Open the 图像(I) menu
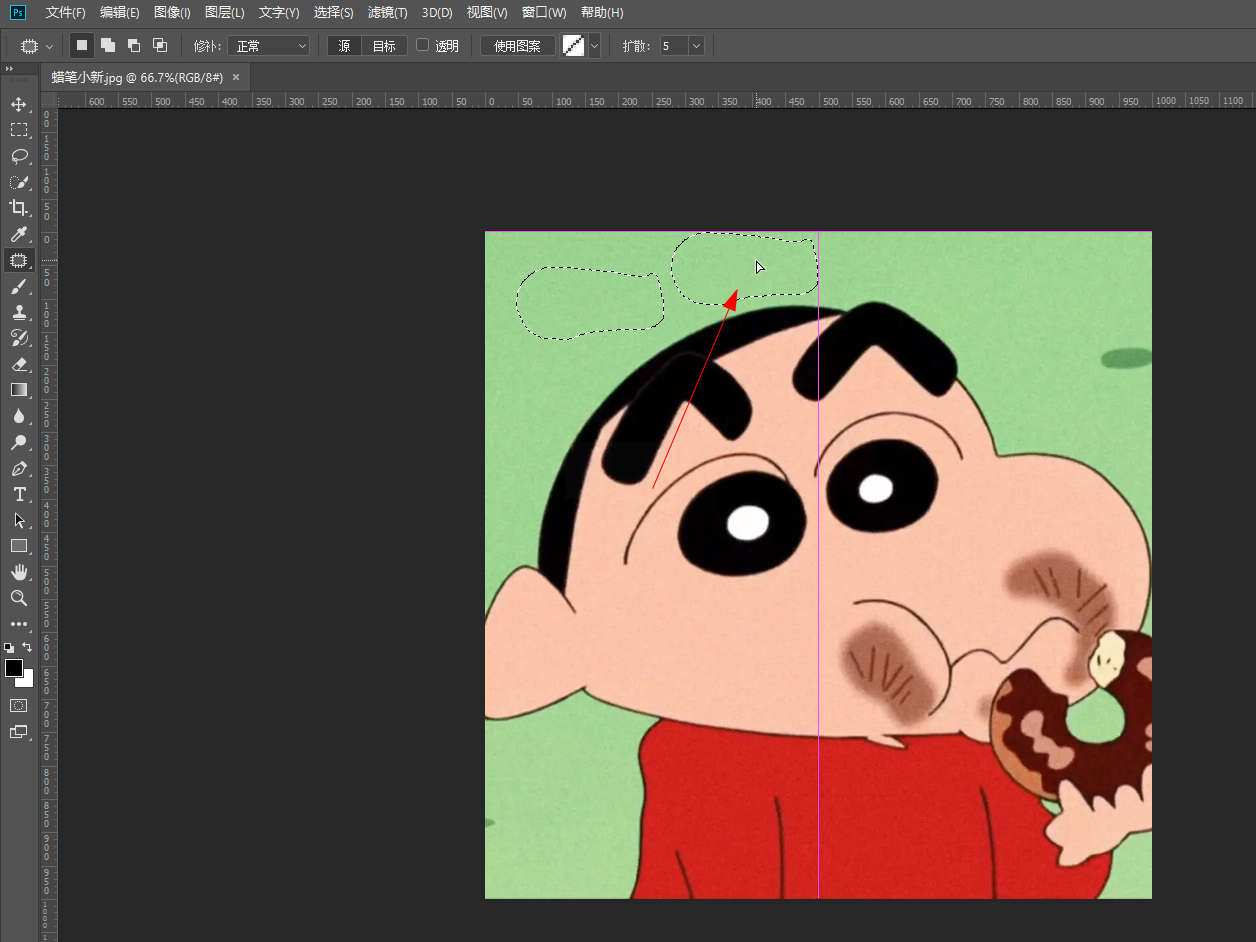Screen dimensions: 1256x942 [172, 12]
